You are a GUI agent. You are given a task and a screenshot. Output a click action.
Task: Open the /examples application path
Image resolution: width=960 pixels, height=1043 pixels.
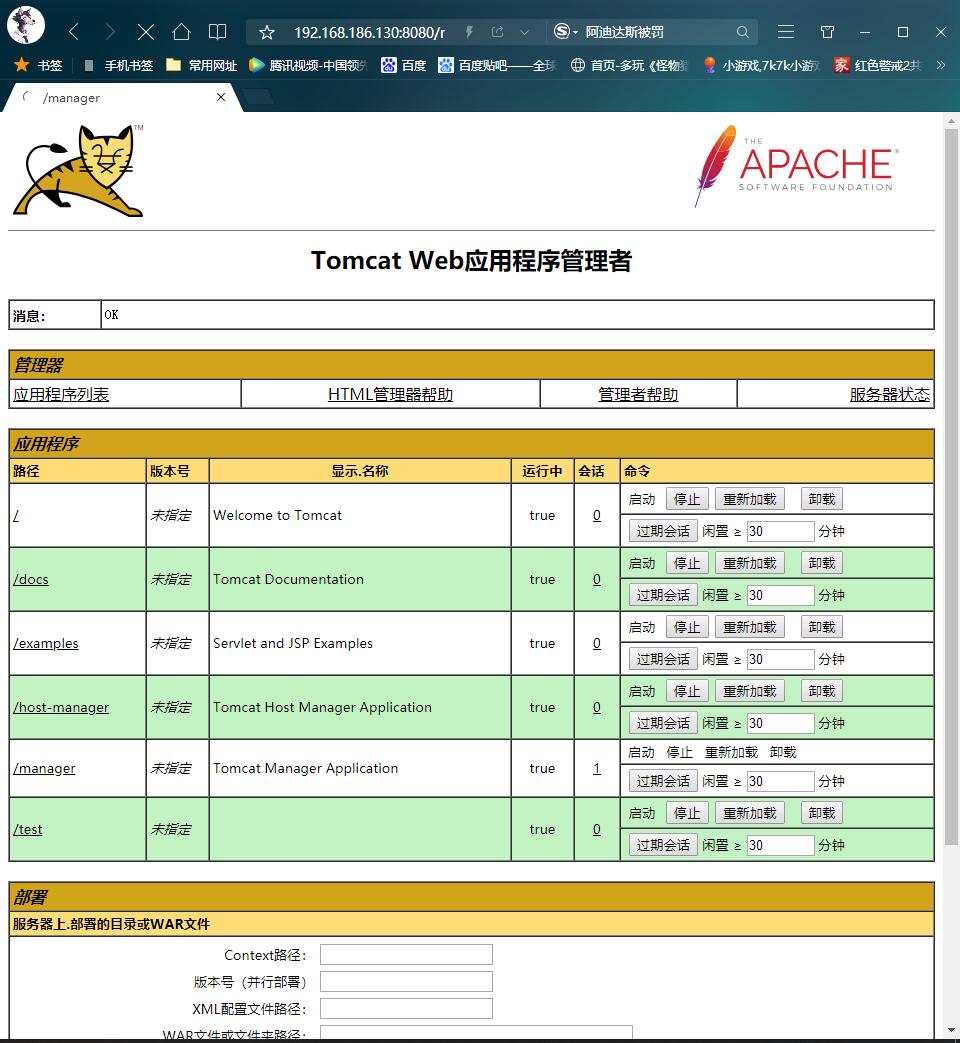click(x=46, y=643)
